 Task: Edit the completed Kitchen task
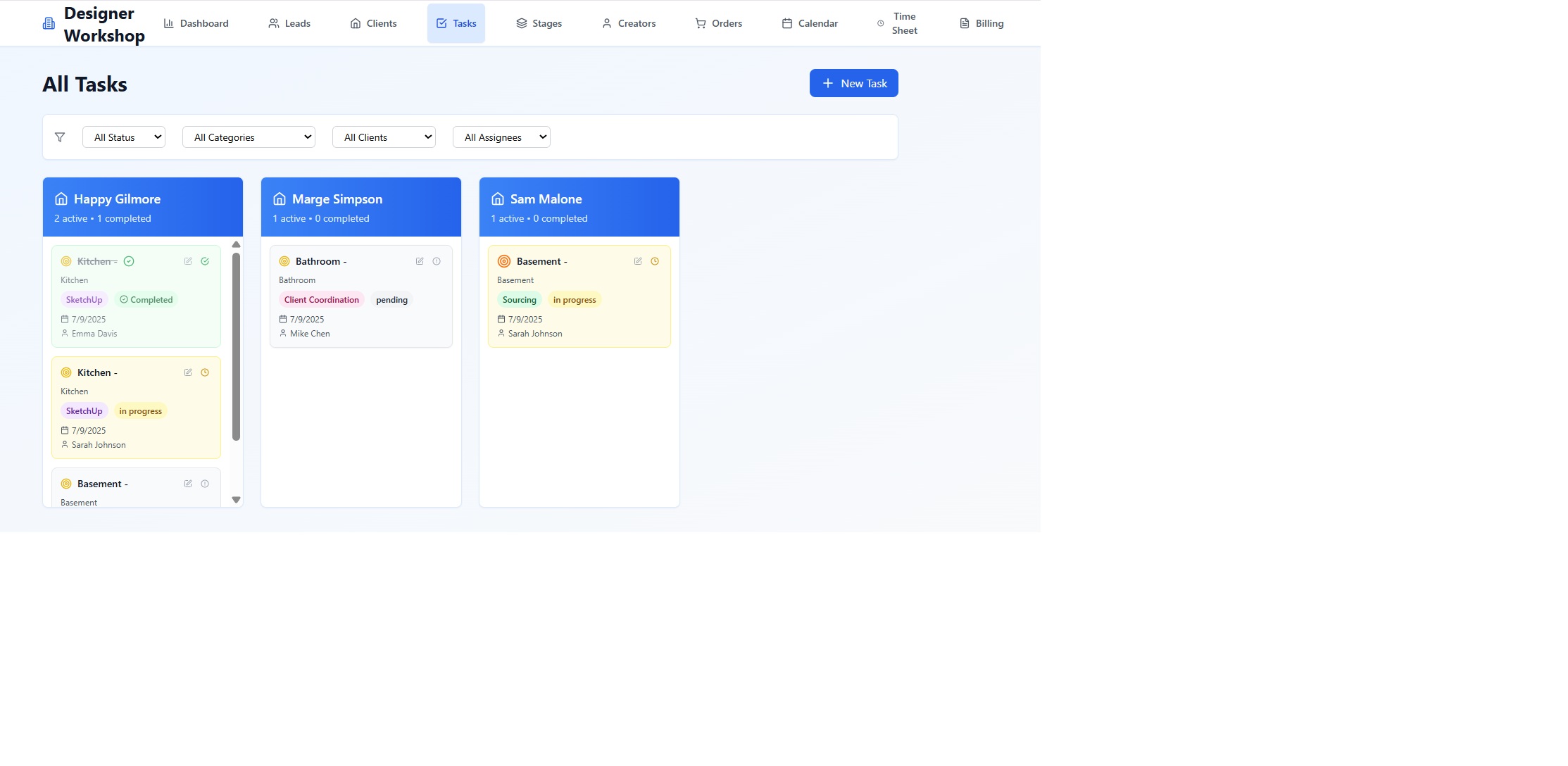188,261
